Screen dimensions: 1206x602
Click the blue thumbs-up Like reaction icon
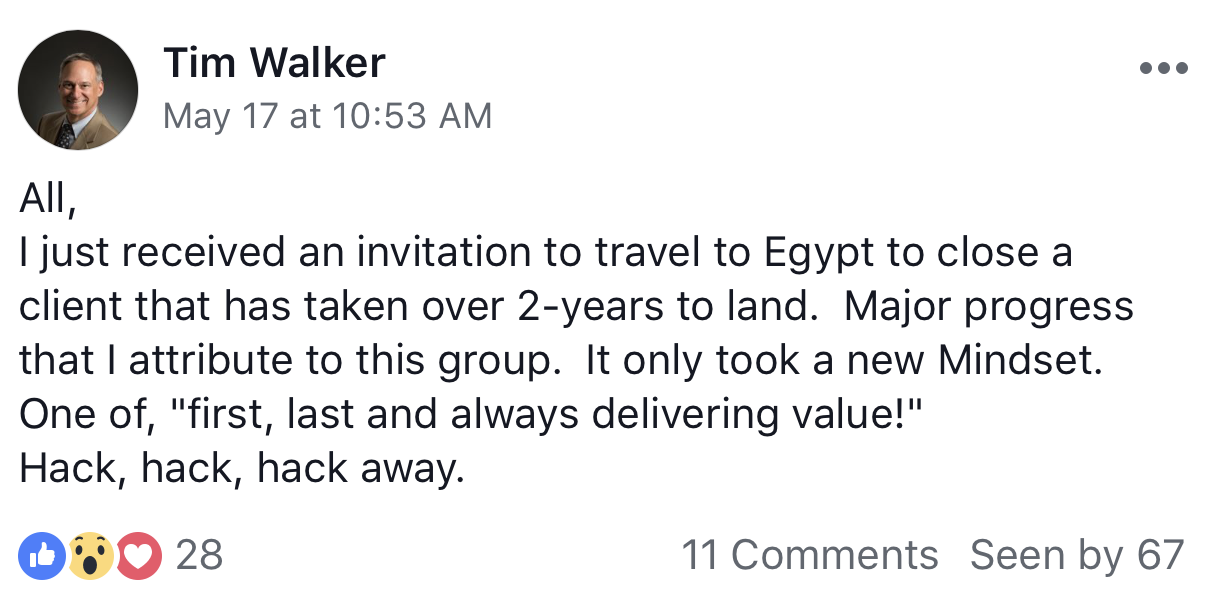[42, 555]
